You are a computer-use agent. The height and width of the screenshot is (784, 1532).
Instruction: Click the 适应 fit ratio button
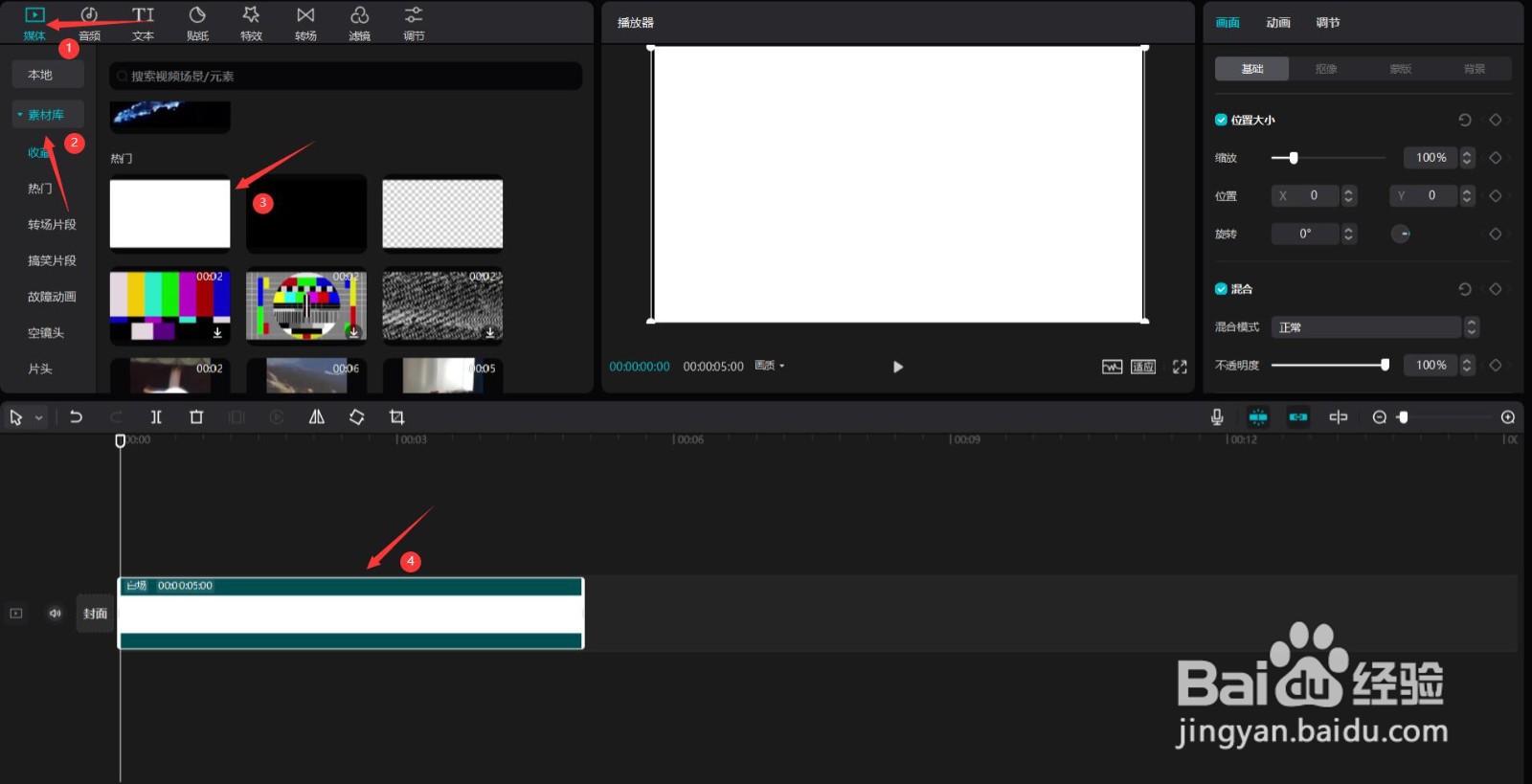1143,367
